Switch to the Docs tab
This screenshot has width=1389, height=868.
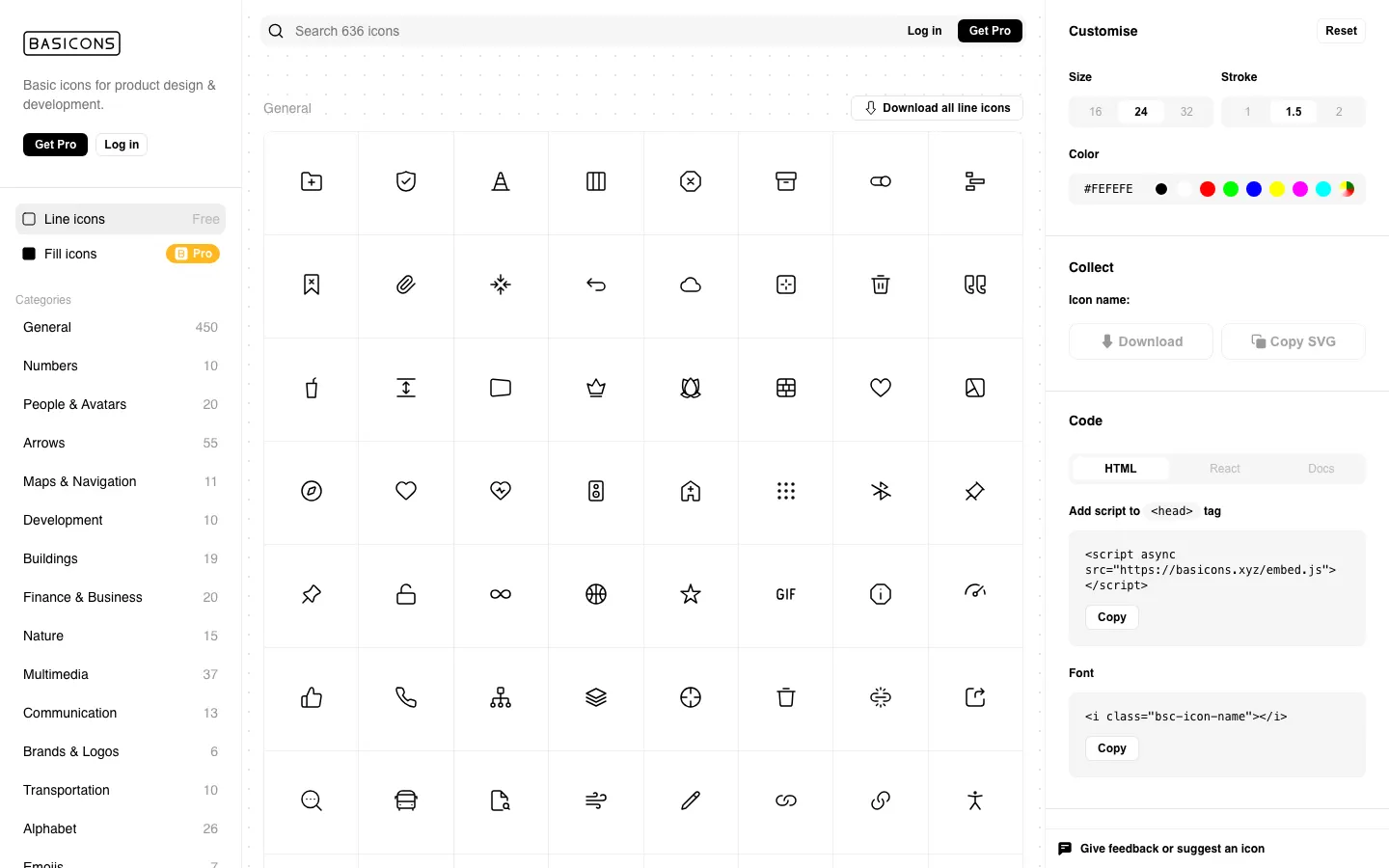click(1321, 469)
